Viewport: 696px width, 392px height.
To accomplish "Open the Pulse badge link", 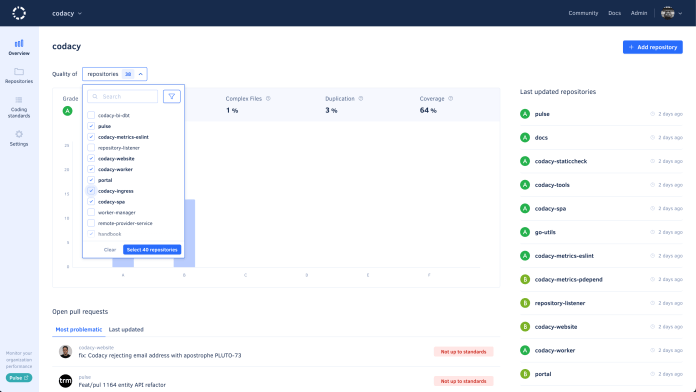I will click(19, 378).
